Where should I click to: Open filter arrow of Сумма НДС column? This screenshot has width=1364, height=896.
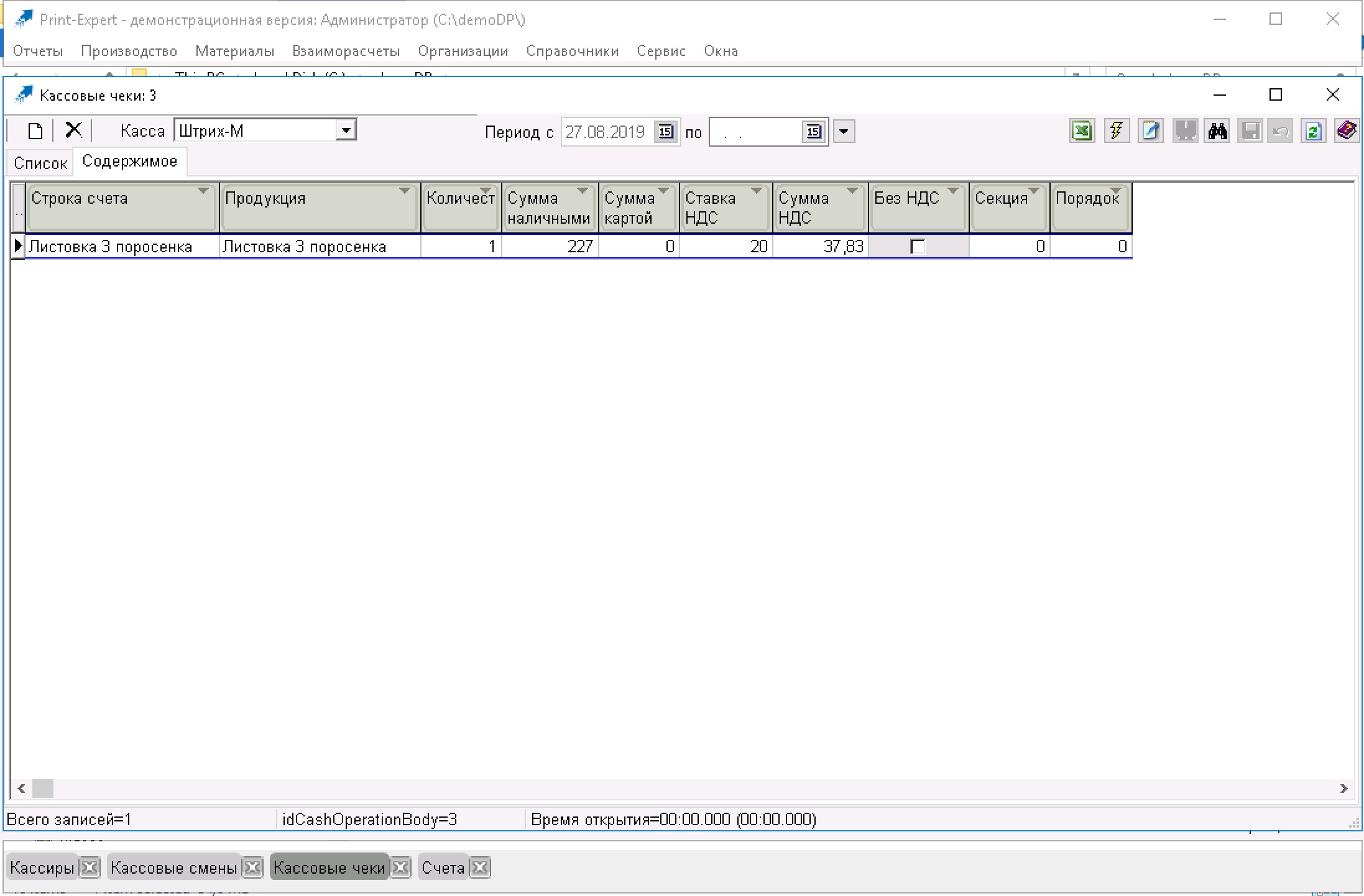coord(852,191)
